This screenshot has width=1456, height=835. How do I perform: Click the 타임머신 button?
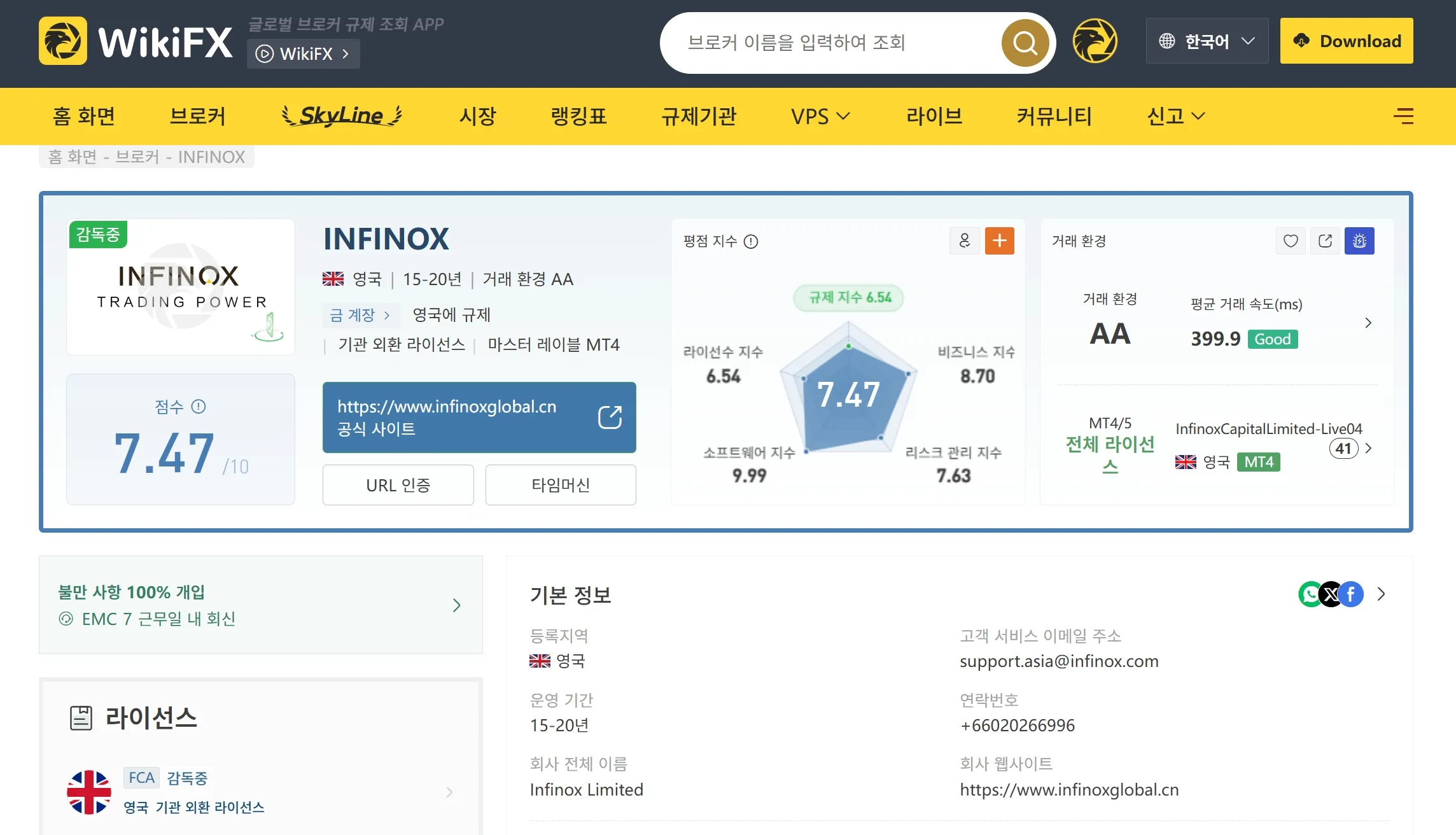click(561, 485)
